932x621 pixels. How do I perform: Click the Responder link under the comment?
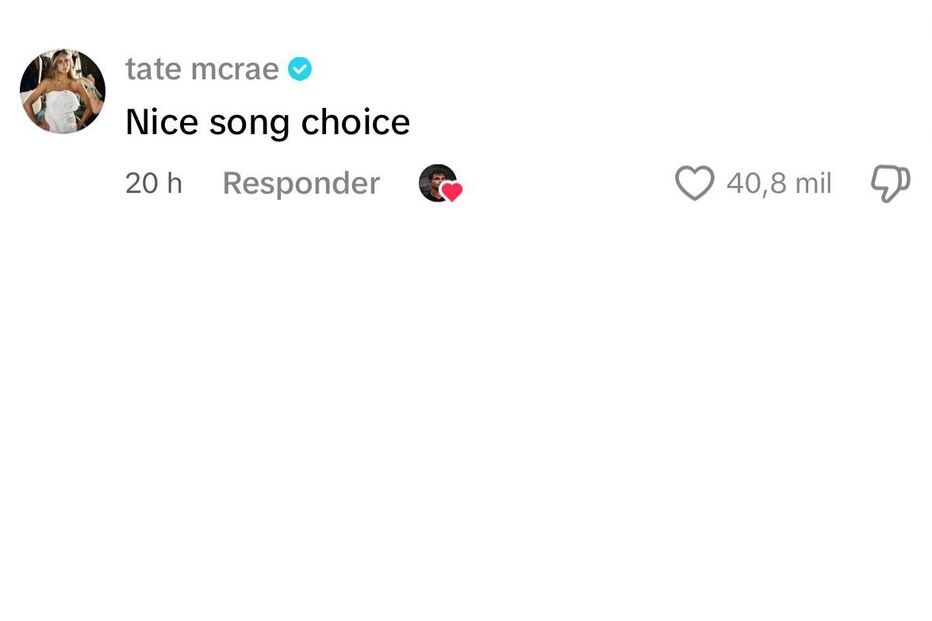coord(301,183)
